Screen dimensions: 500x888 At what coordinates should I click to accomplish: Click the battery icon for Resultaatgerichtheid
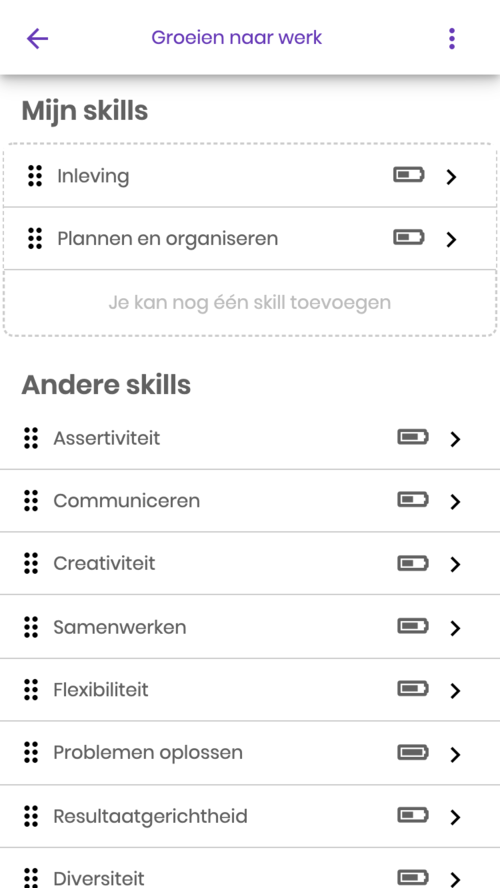(413, 816)
